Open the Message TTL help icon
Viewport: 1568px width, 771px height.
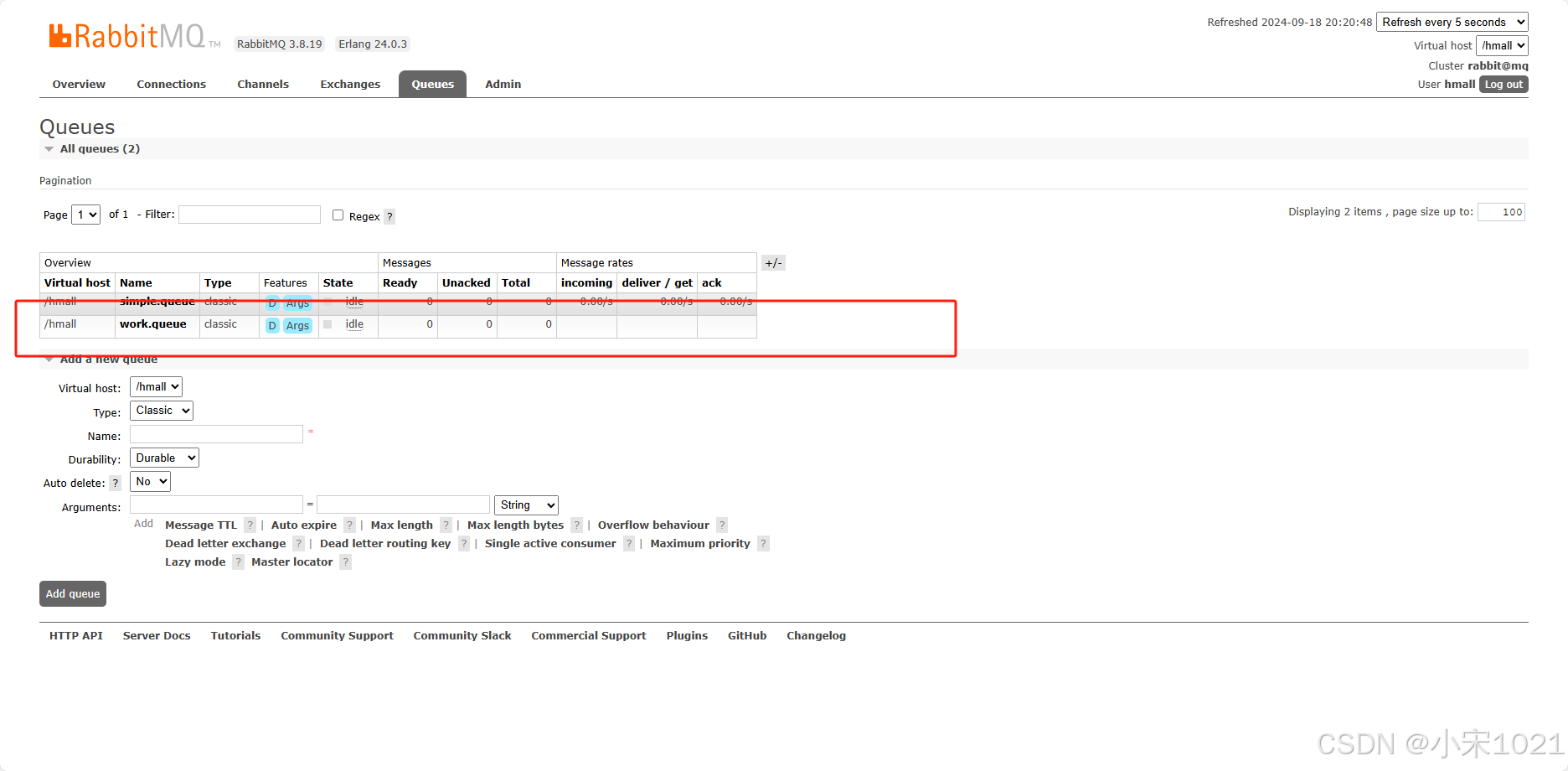coord(249,525)
